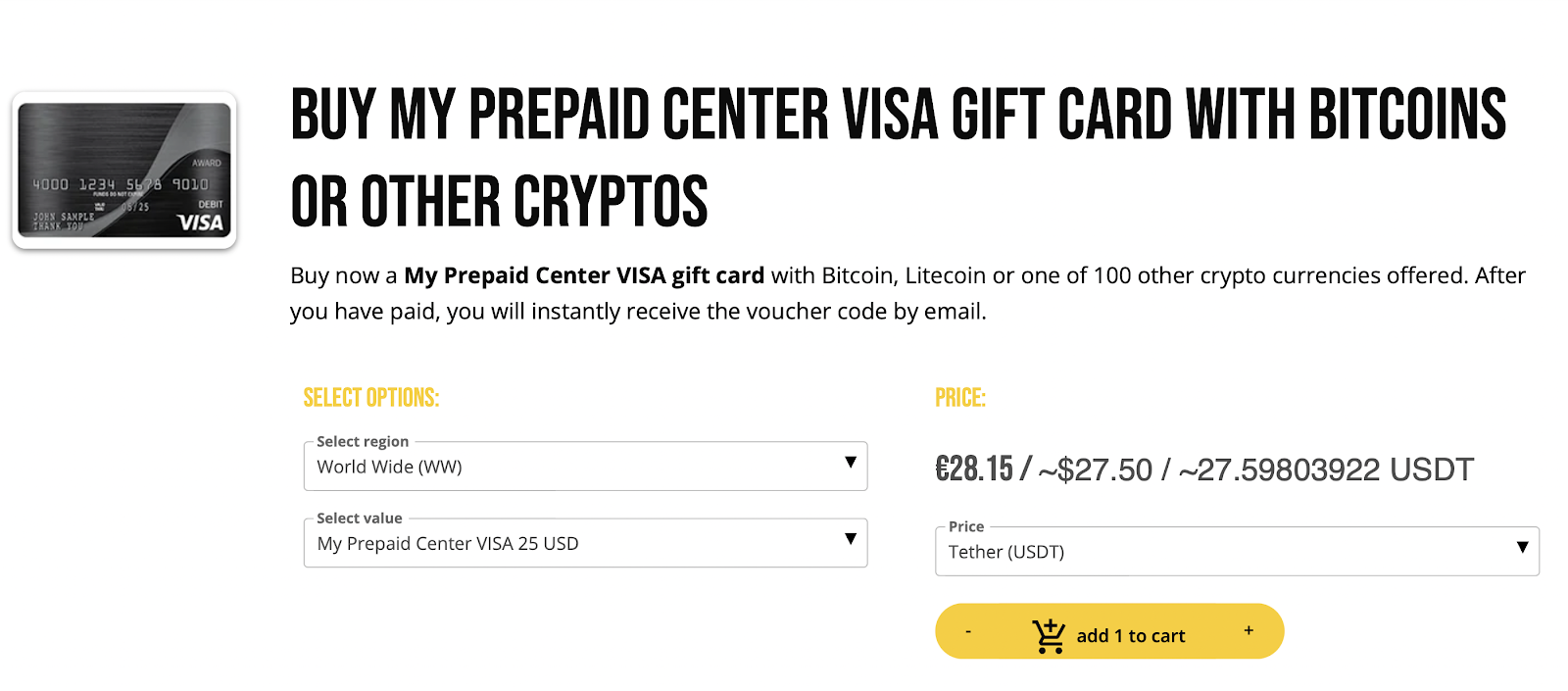The width and height of the screenshot is (1568, 691).
Task: Click the "Select region" field label
Action: tap(363, 442)
